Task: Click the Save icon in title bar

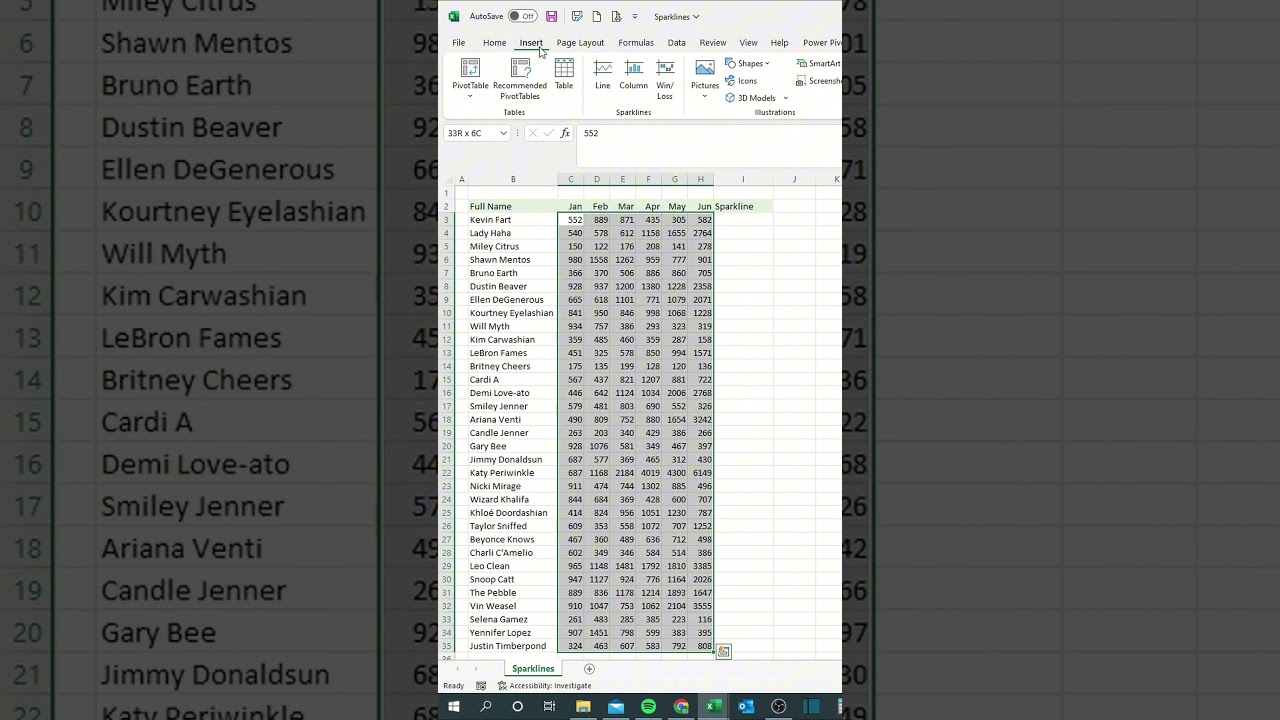Action: pyautogui.click(x=551, y=16)
